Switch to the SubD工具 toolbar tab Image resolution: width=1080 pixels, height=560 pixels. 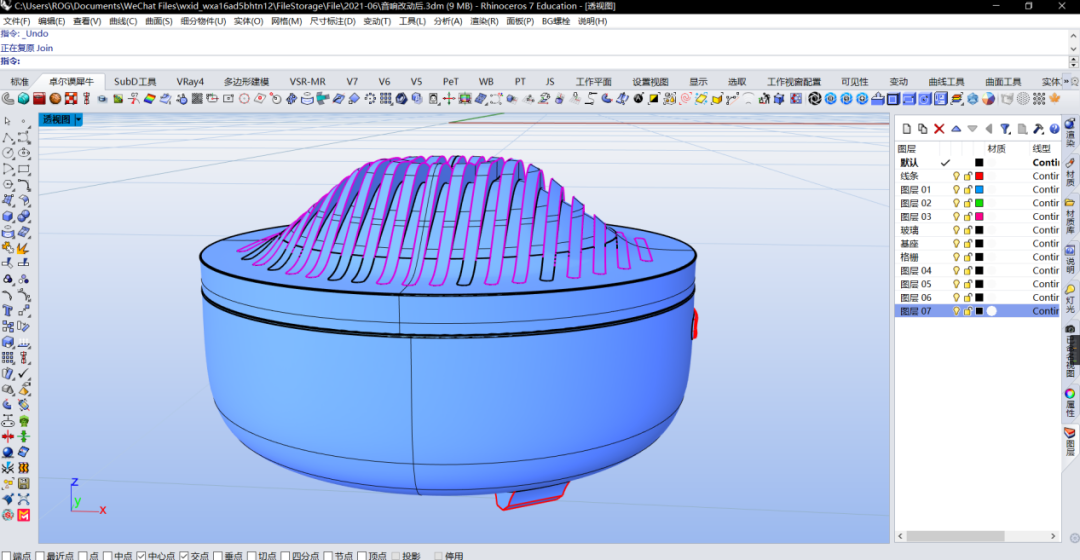coord(135,81)
